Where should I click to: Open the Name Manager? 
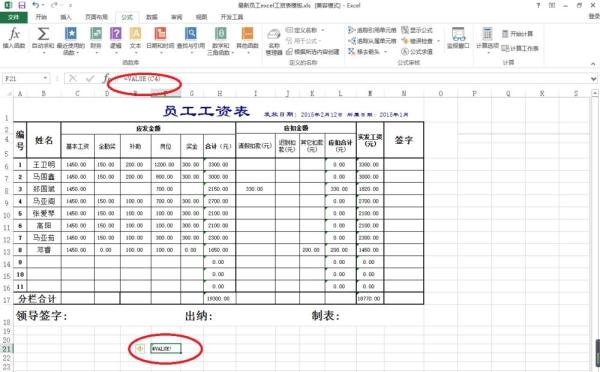click(274, 42)
